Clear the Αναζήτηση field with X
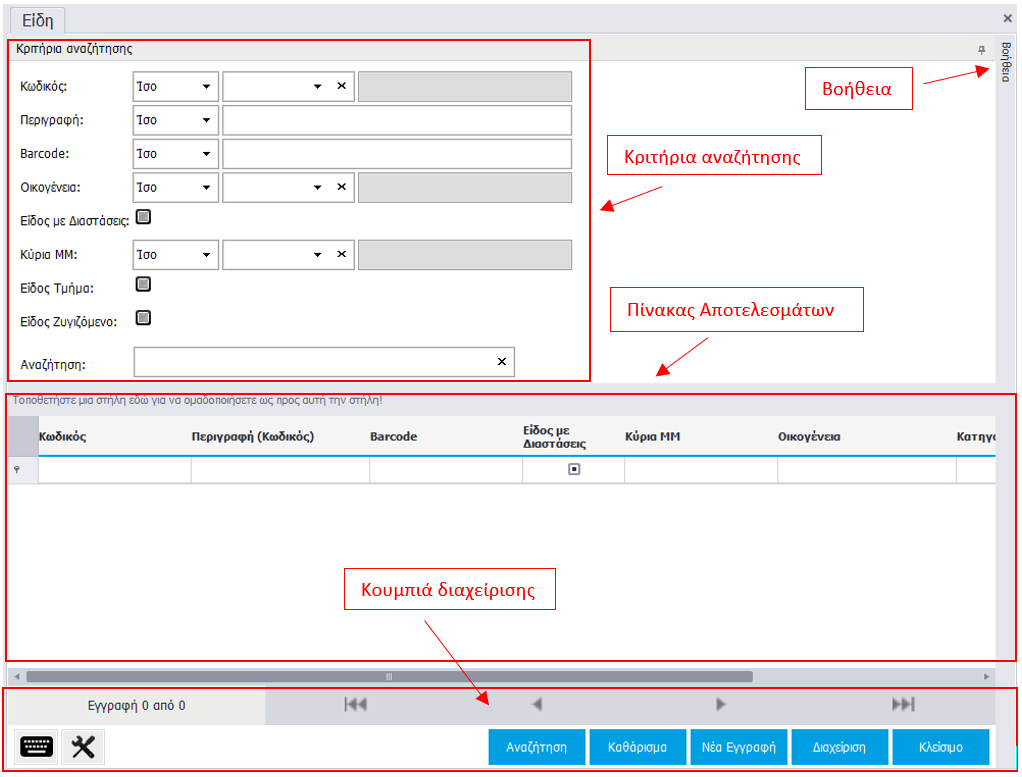 tap(502, 362)
